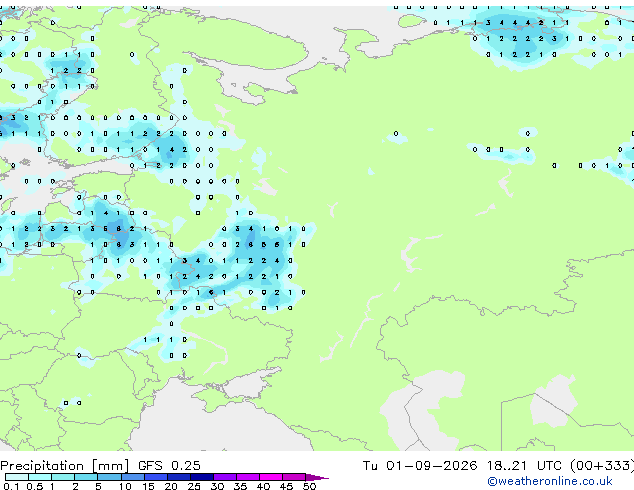The width and height of the screenshot is (634, 490).
Task: Click the '18..21 UTC' time text
Action: (524, 466)
